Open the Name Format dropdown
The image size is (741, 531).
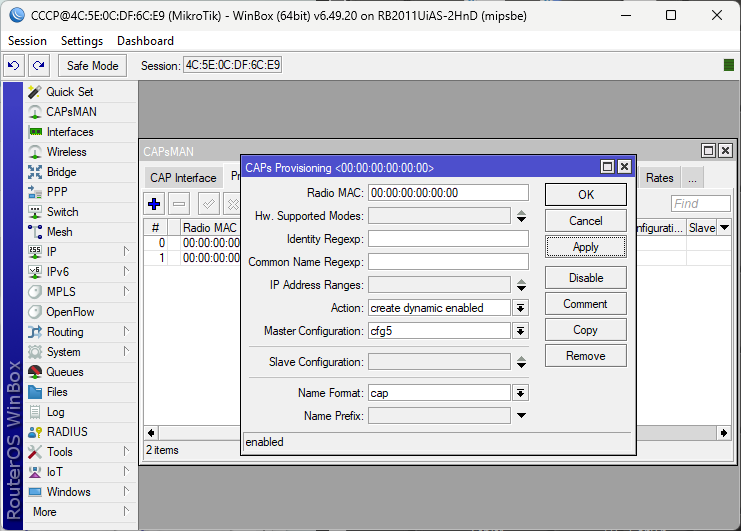coord(520,393)
